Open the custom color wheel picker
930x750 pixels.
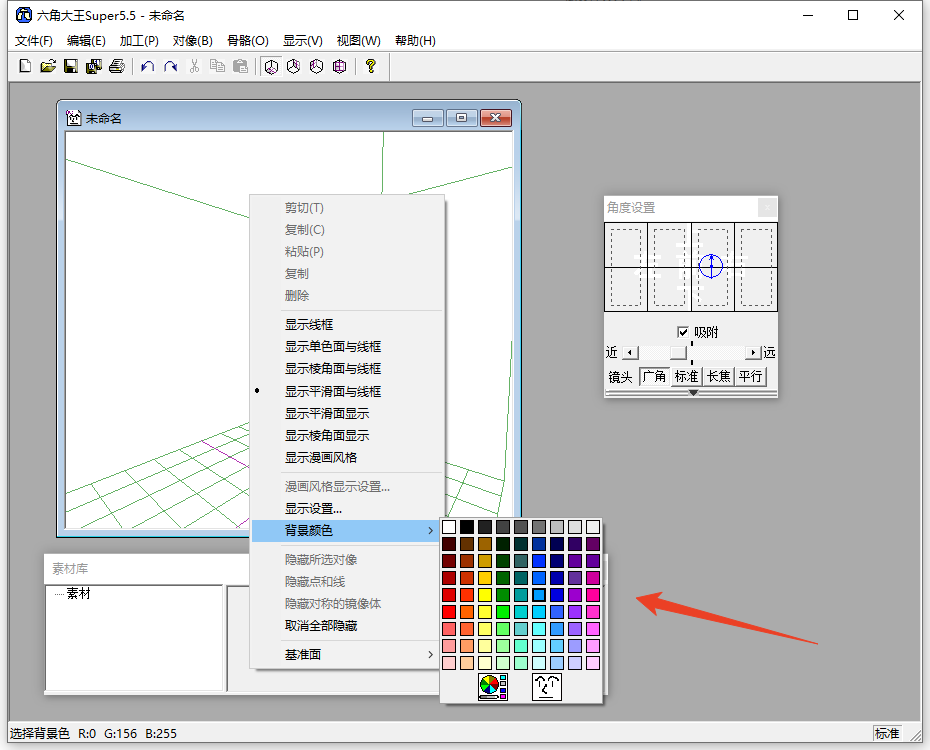(492, 687)
